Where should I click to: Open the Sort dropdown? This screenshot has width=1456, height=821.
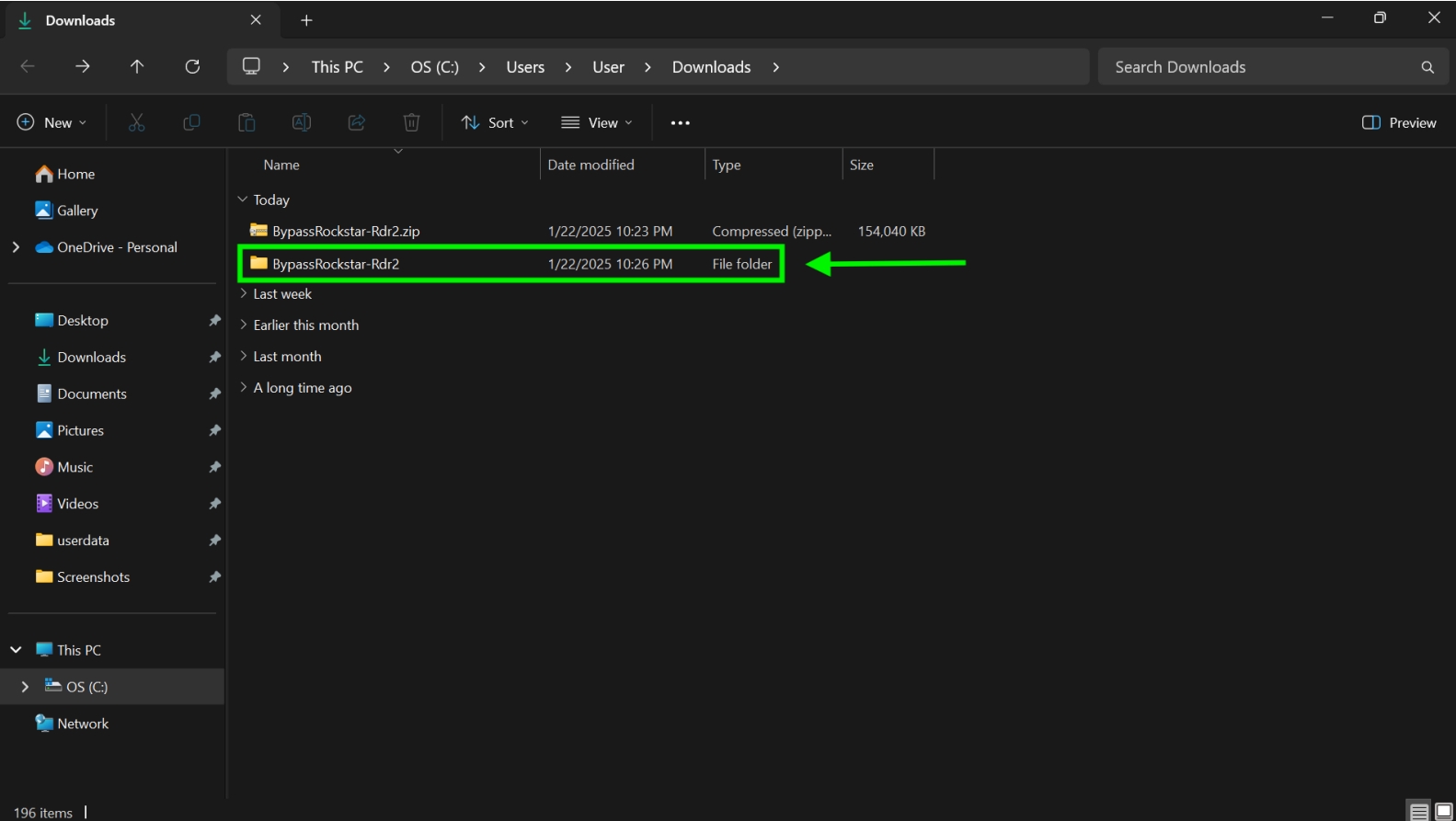click(x=495, y=122)
